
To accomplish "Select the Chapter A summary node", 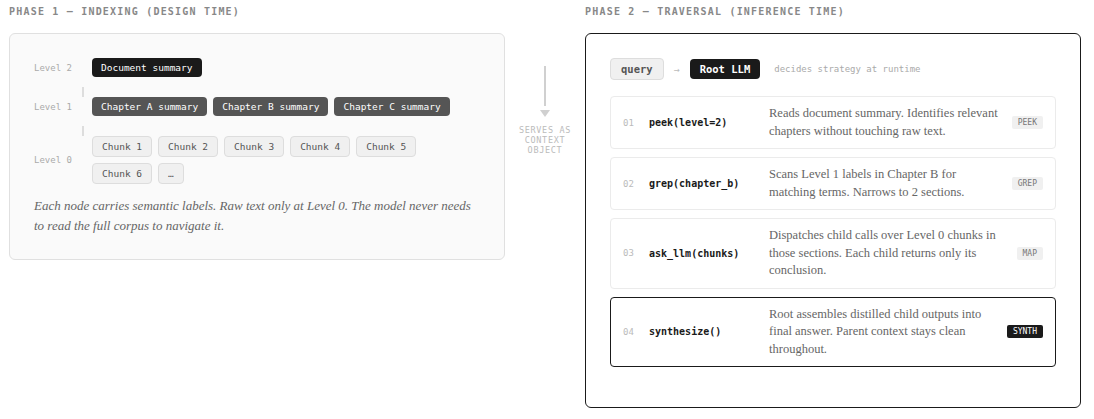I will pos(150,107).
